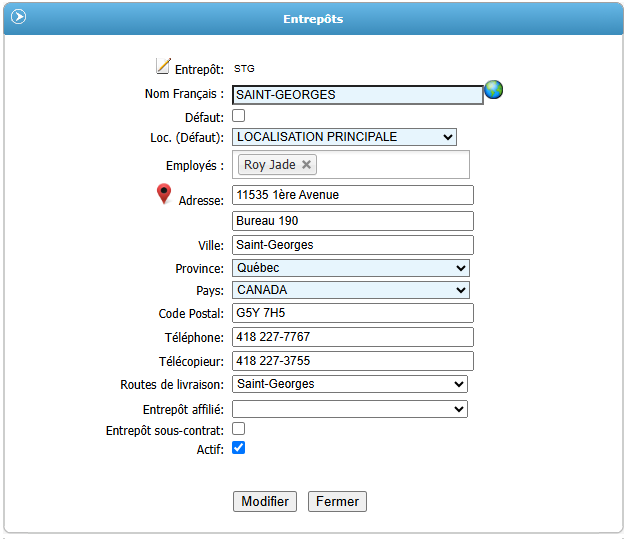Image resolution: width=627 pixels, height=539 pixels.
Task: Click the Code Postal field G5Y 7H5
Action: (x=353, y=313)
